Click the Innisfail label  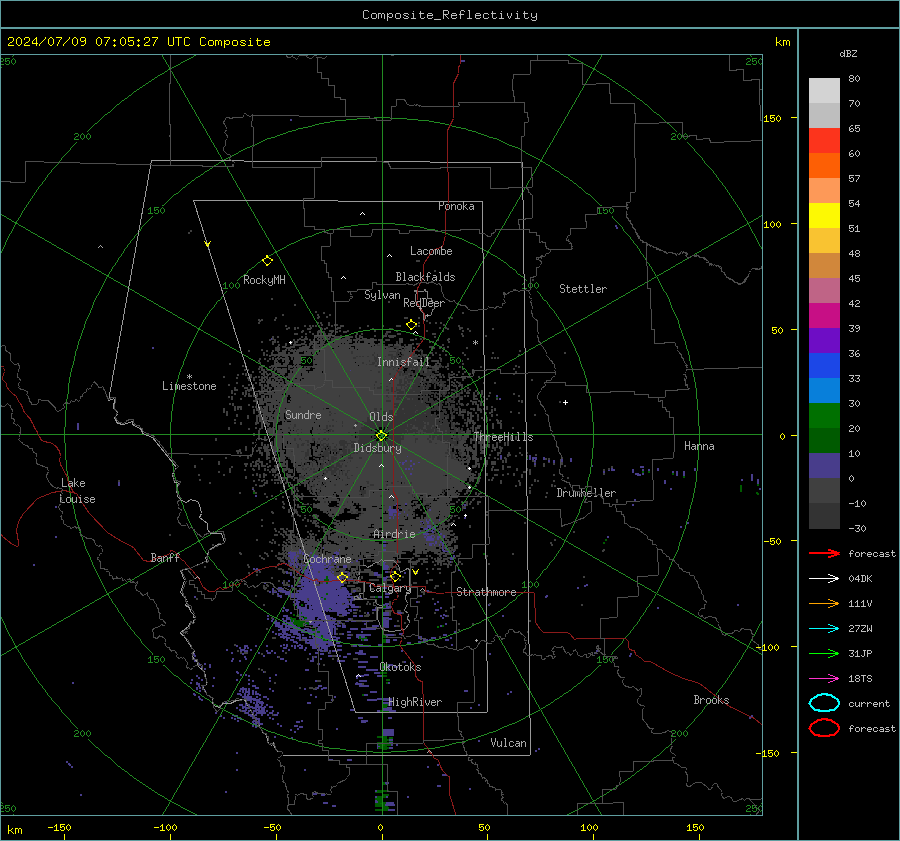click(x=404, y=362)
